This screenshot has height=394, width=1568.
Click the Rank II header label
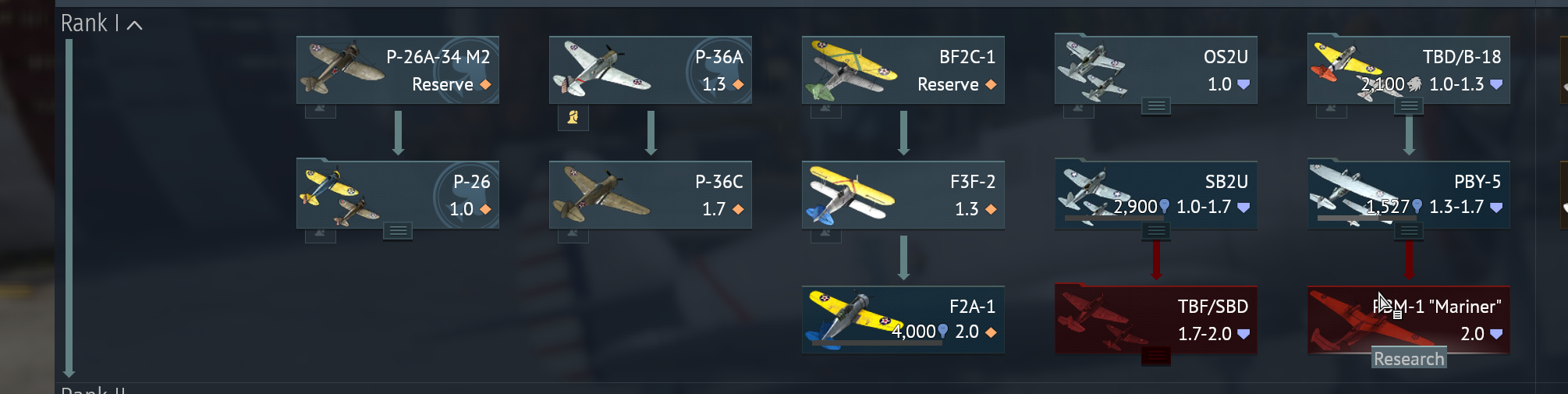click(x=93, y=389)
